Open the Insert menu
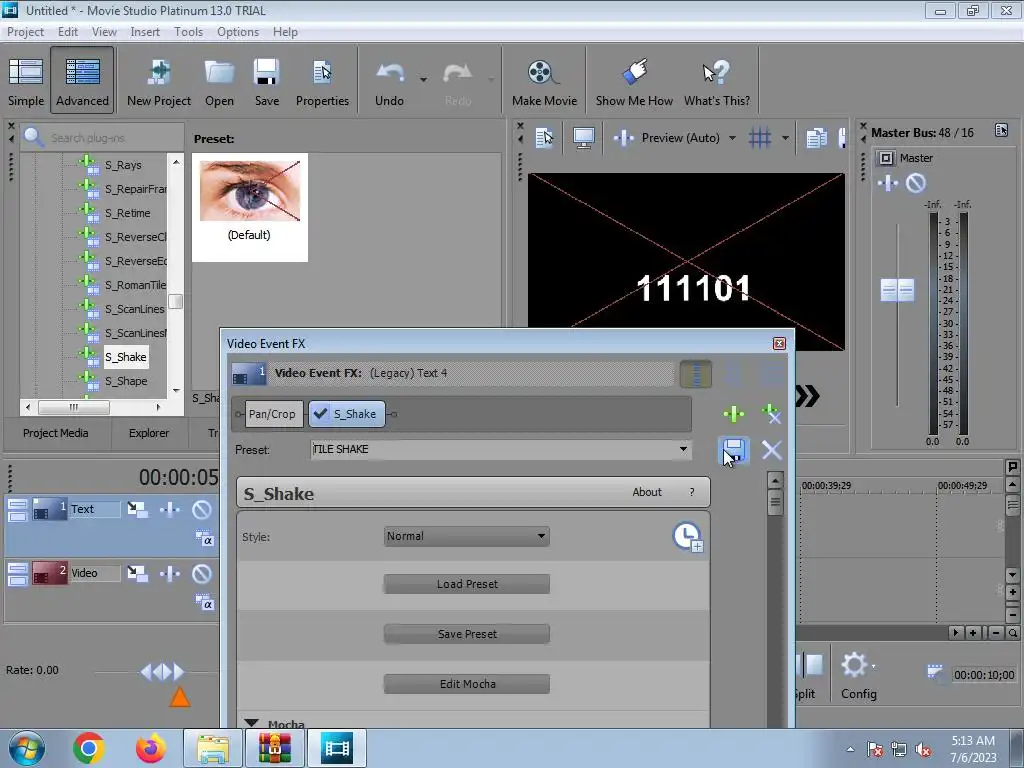 pyautogui.click(x=145, y=31)
